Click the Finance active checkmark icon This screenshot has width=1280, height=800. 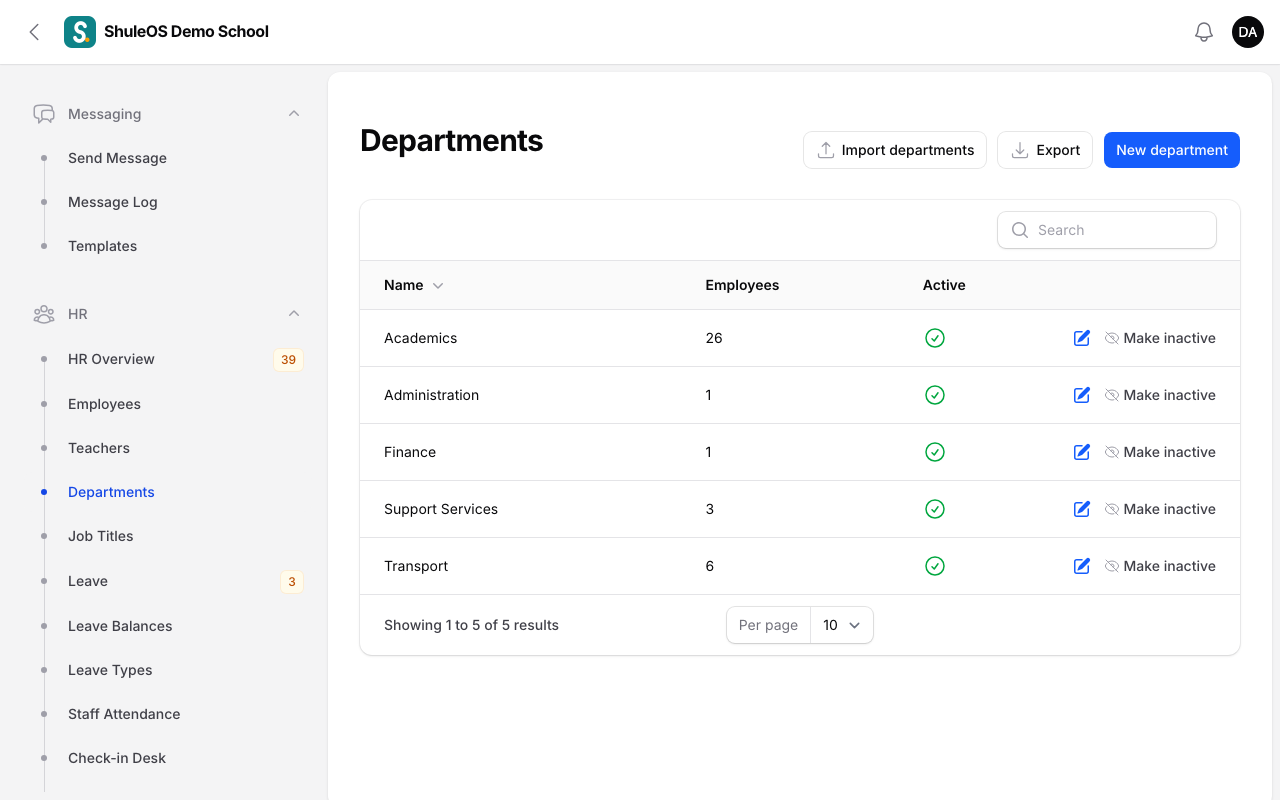(x=935, y=452)
